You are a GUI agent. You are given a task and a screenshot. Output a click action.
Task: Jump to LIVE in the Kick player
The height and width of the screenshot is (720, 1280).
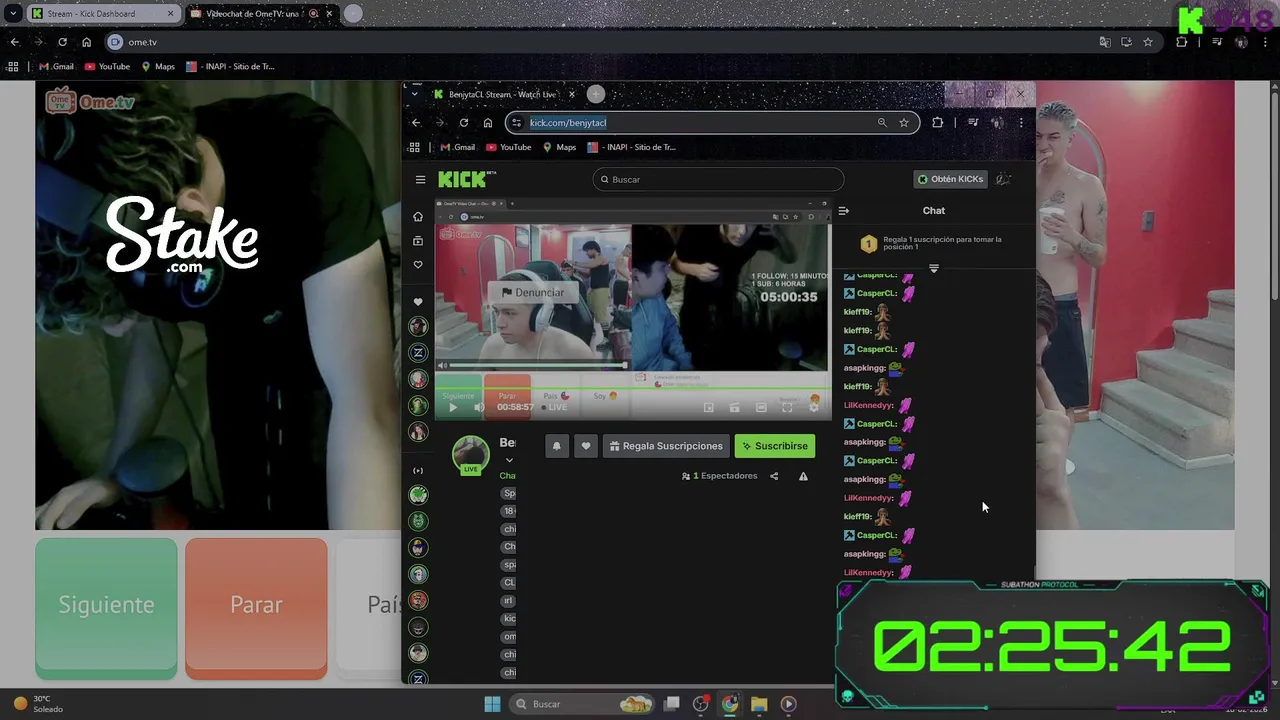click(555, 407)
